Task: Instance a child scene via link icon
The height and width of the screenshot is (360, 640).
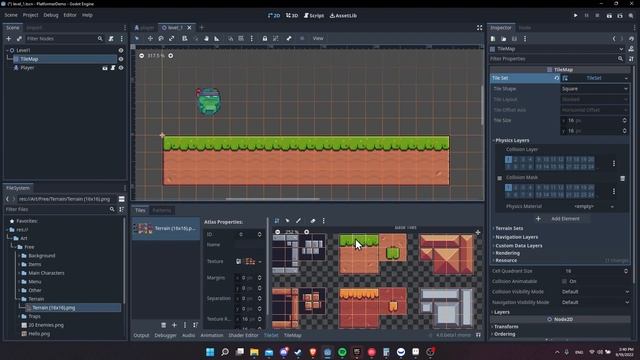Action: point(19,38)
